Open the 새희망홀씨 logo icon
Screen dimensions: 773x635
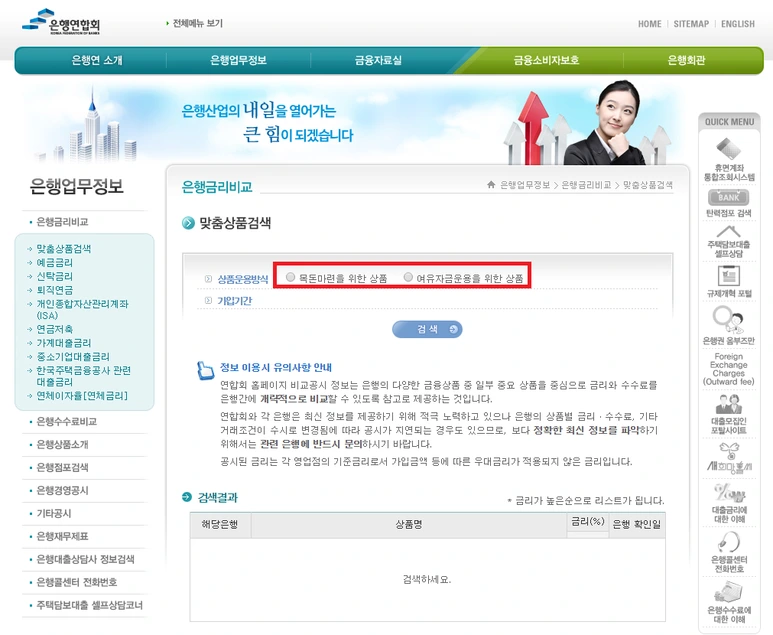[729, 459]
